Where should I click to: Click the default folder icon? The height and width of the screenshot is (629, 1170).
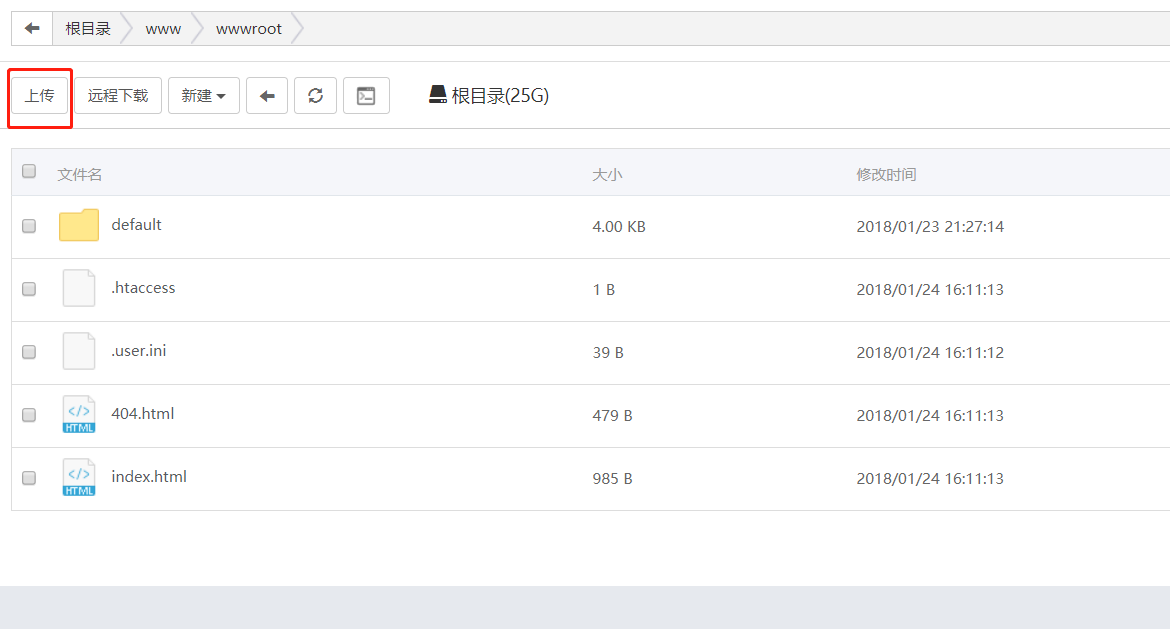pyautogui.click(x=79, y=226)
